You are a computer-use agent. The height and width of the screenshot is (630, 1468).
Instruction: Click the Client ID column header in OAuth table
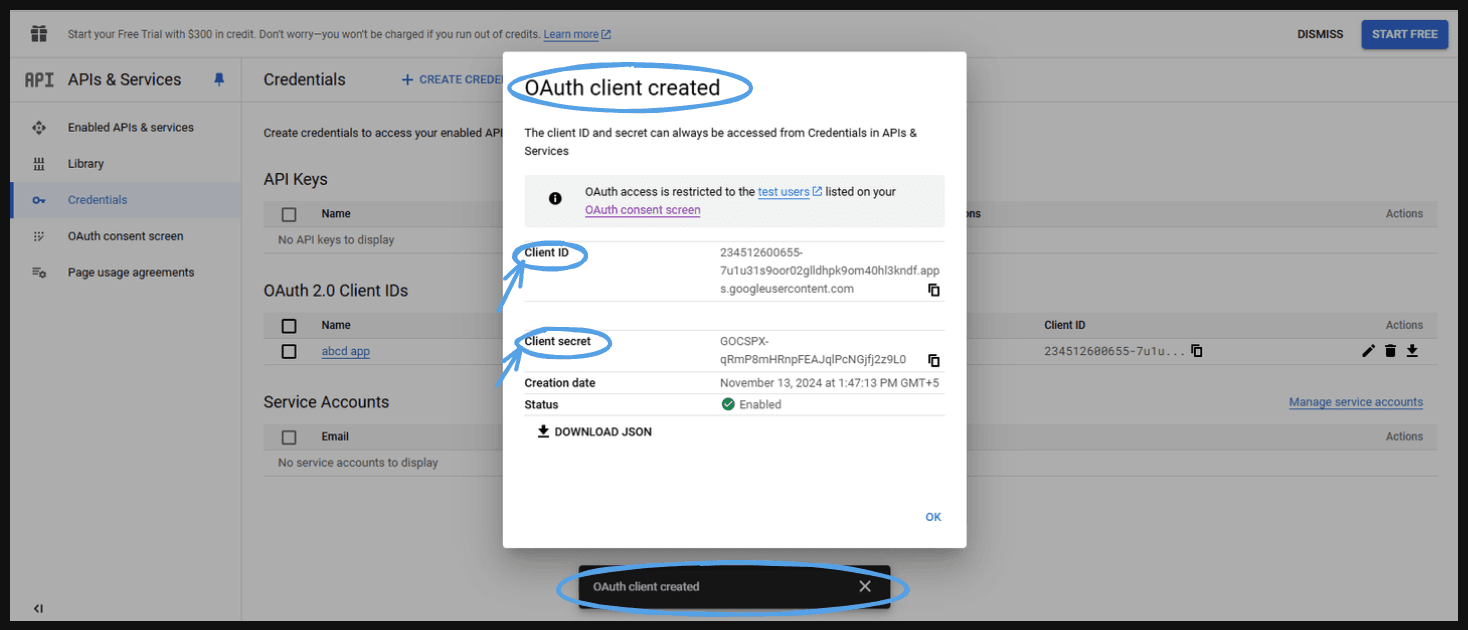1065,325
